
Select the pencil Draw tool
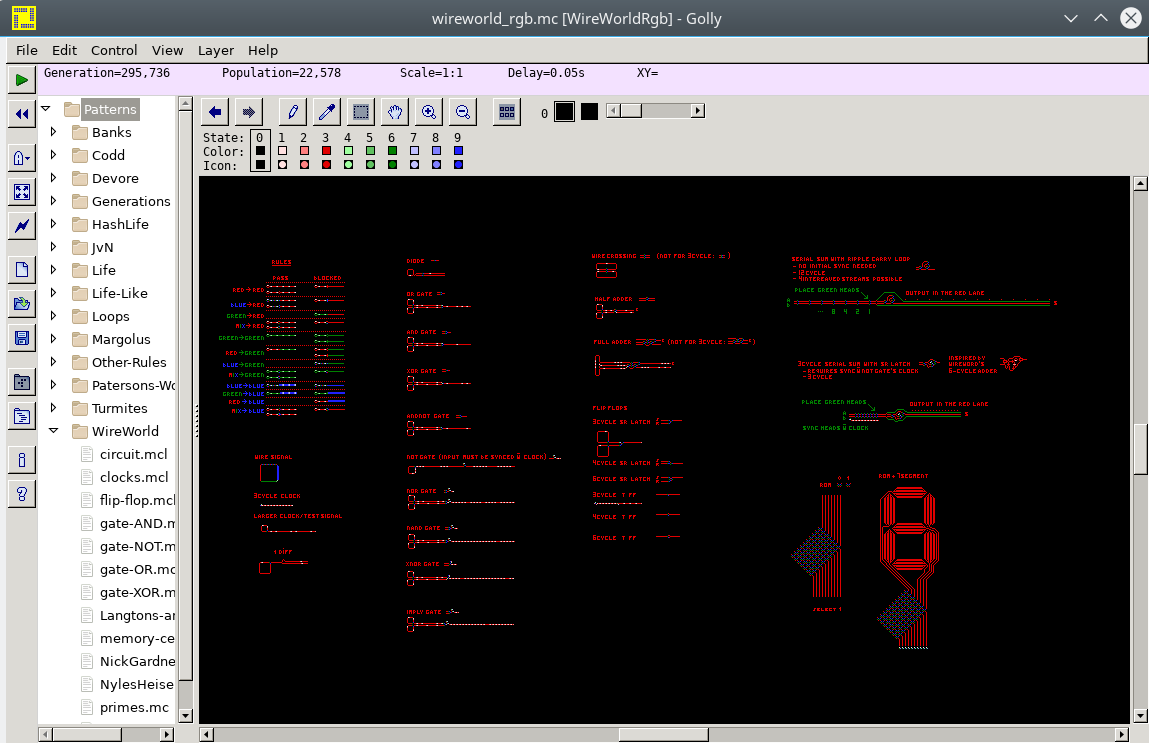(291, 112)
